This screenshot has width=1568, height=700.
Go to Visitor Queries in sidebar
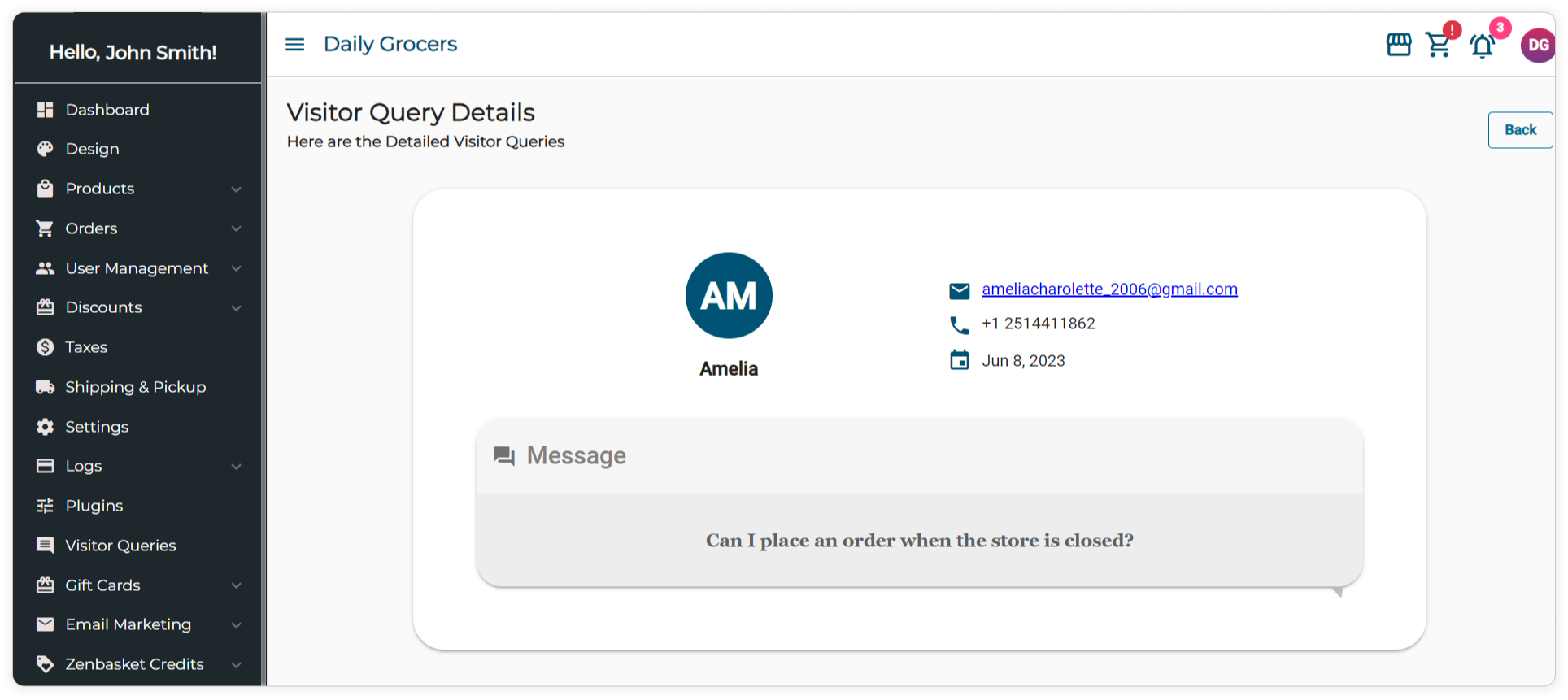[120, 546]
